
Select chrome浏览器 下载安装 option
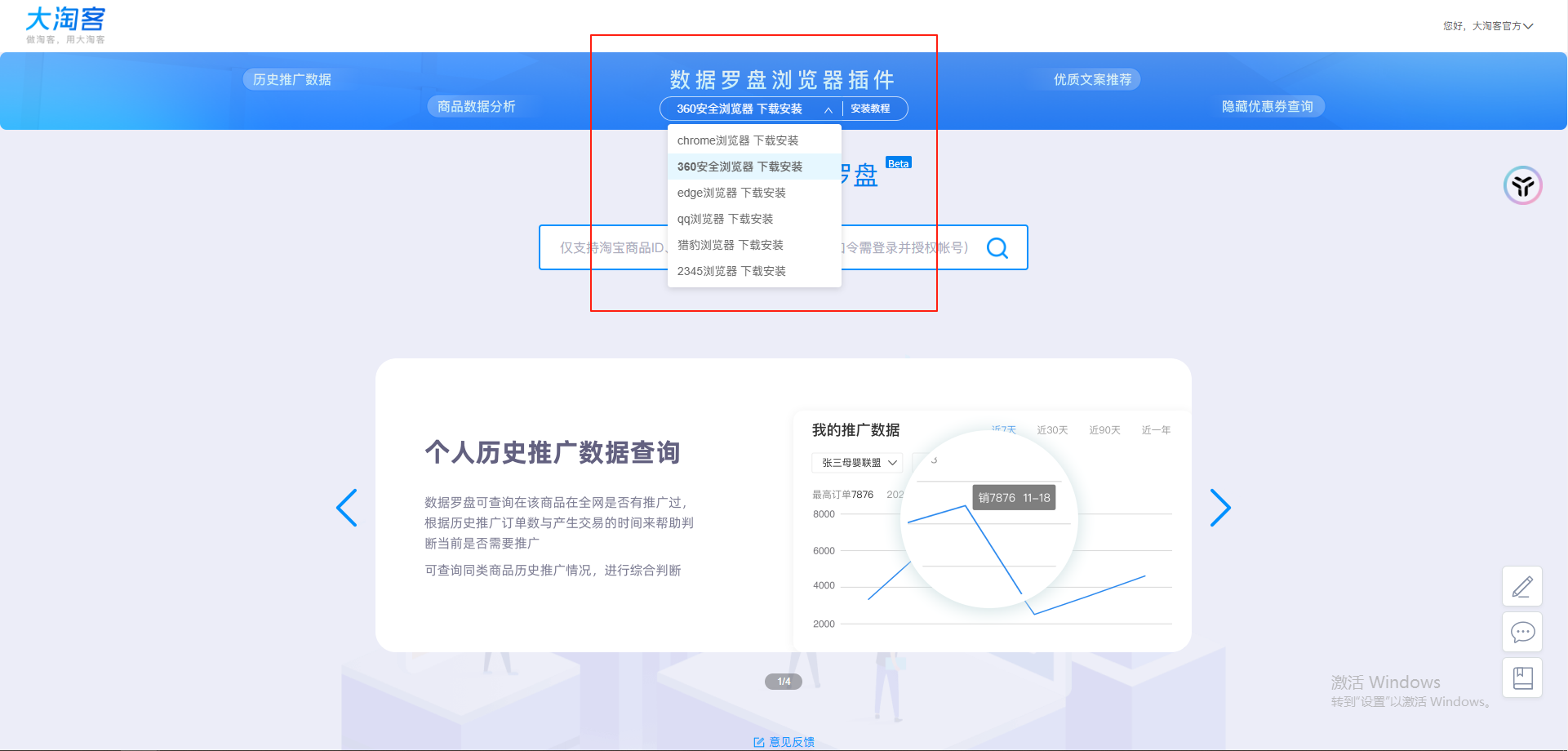pyautogui.click(x=738, y=140)
